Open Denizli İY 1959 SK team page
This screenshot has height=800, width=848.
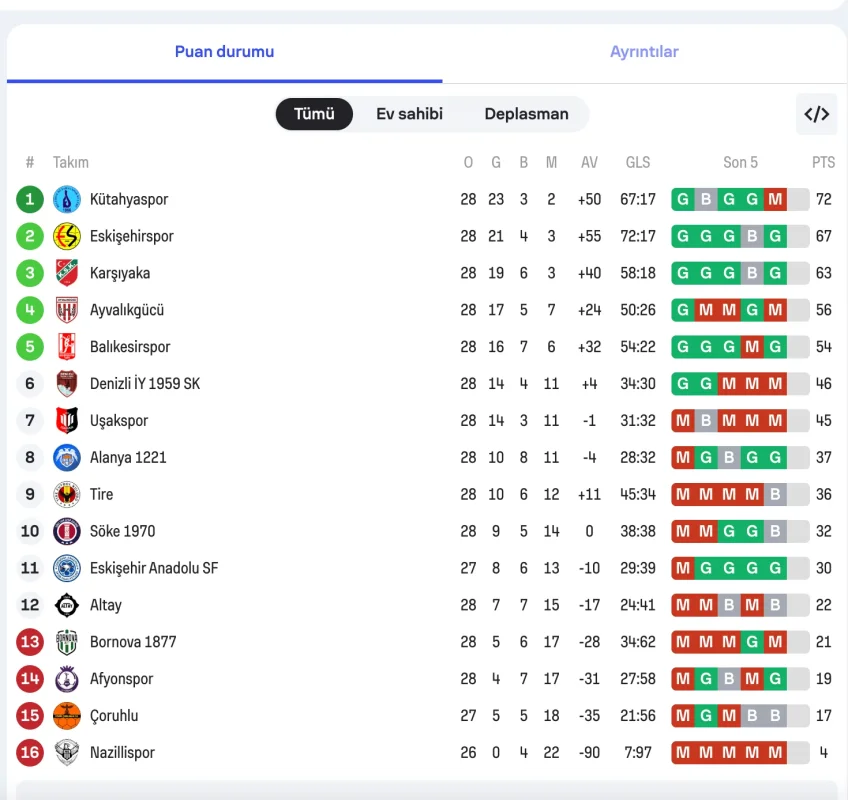(x=145, y=384)
